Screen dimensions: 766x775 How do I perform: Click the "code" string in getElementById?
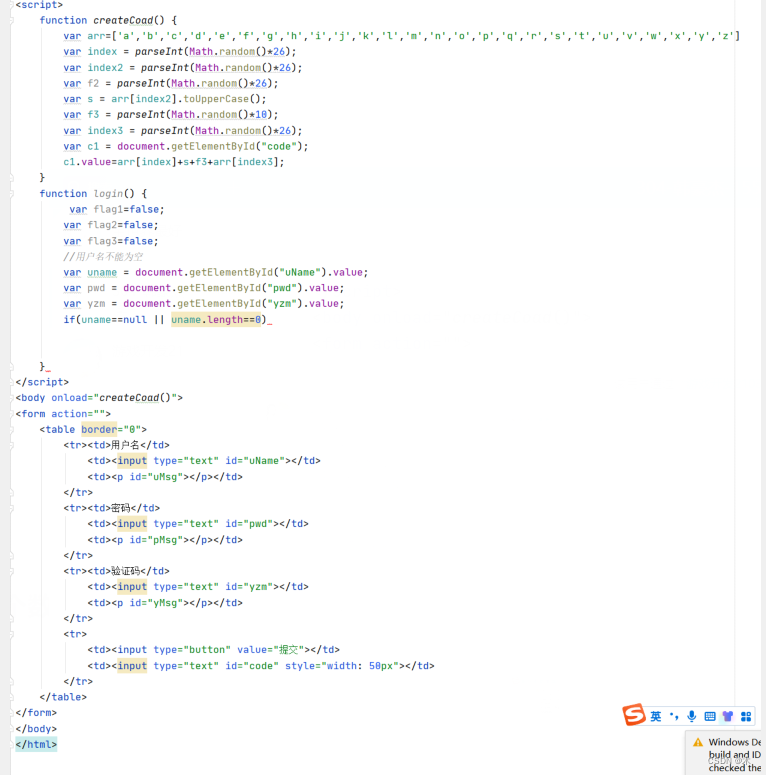click(x=279, y=146)
